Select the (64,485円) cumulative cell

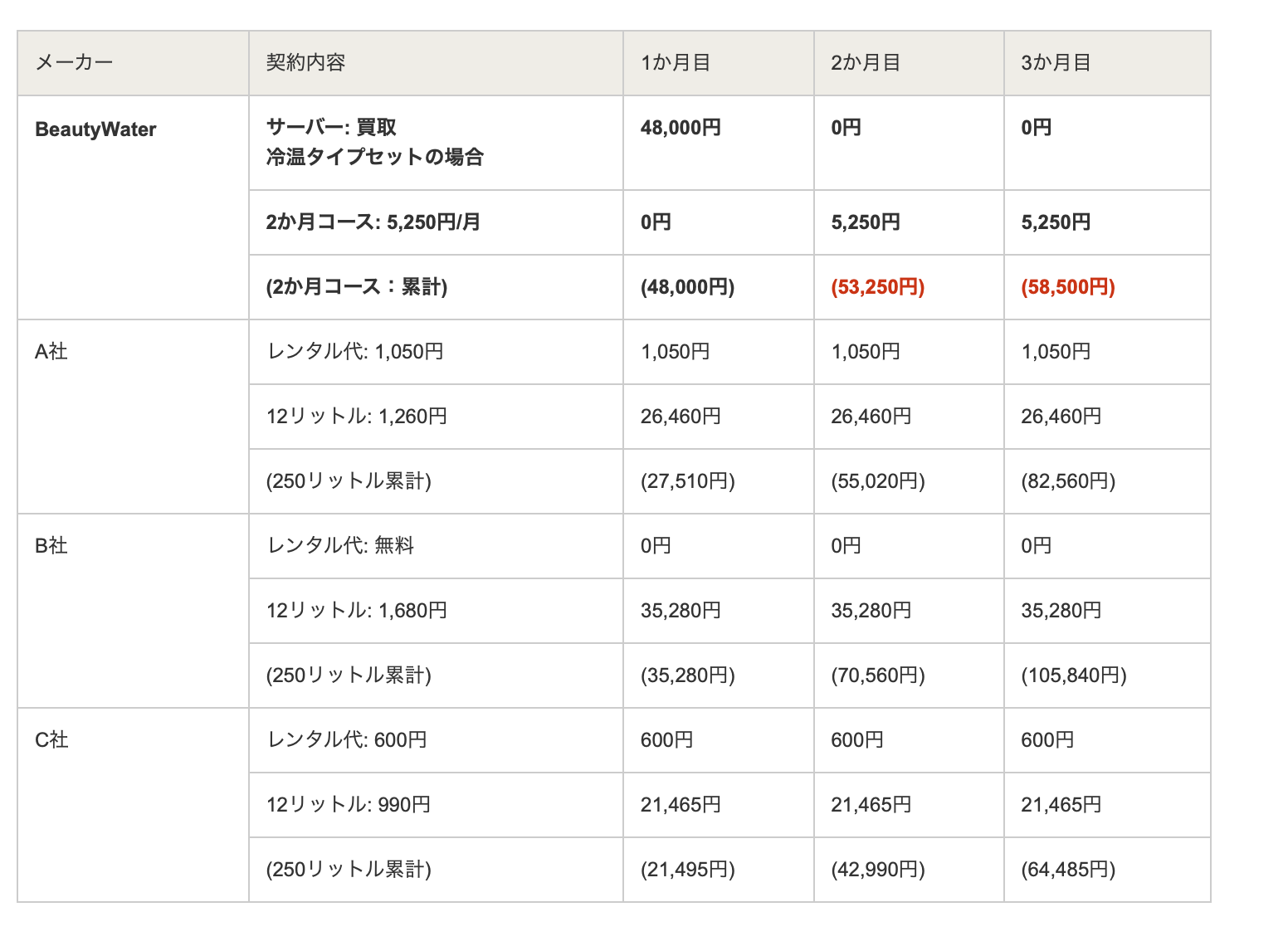1067,870
